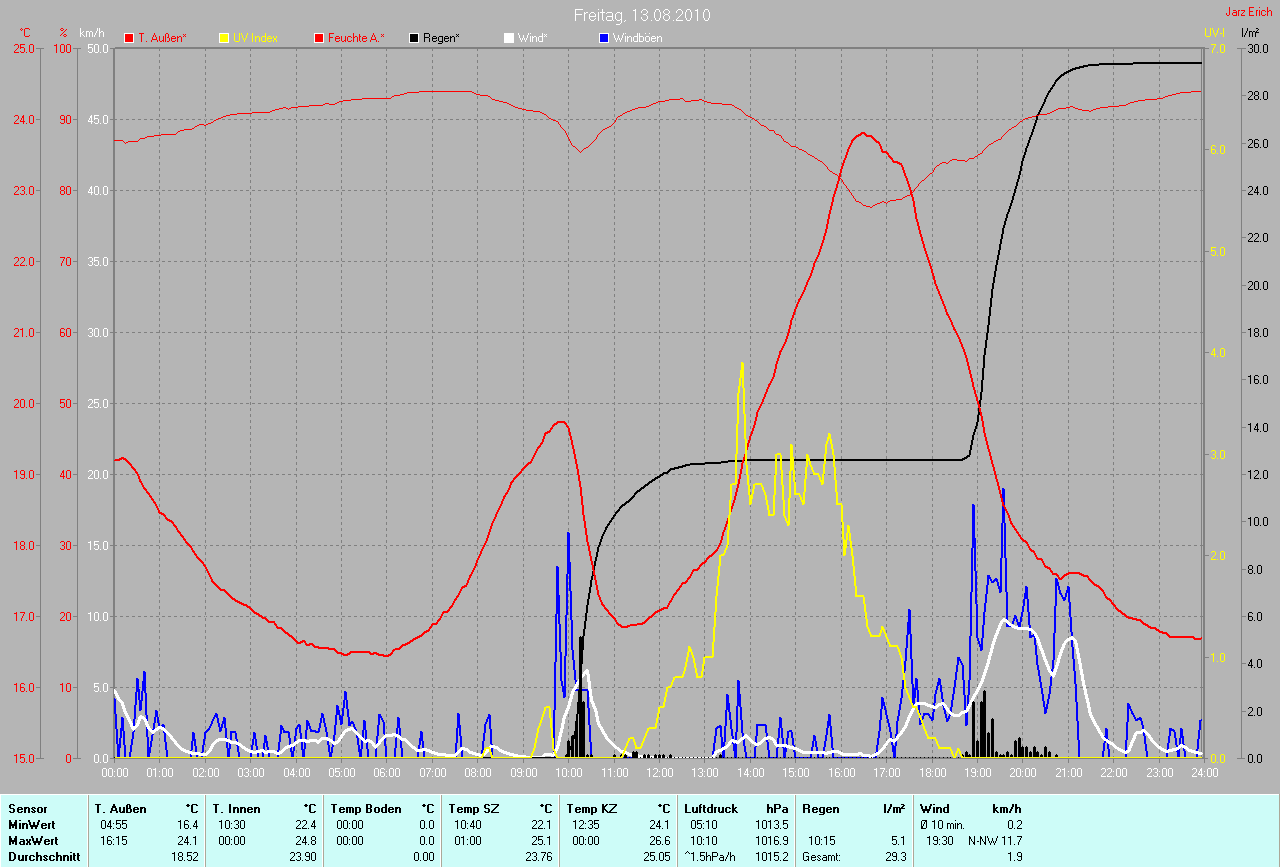1280x867 pixels.
Task: Select the Luftdruck column header
Action: coord(709,808)
